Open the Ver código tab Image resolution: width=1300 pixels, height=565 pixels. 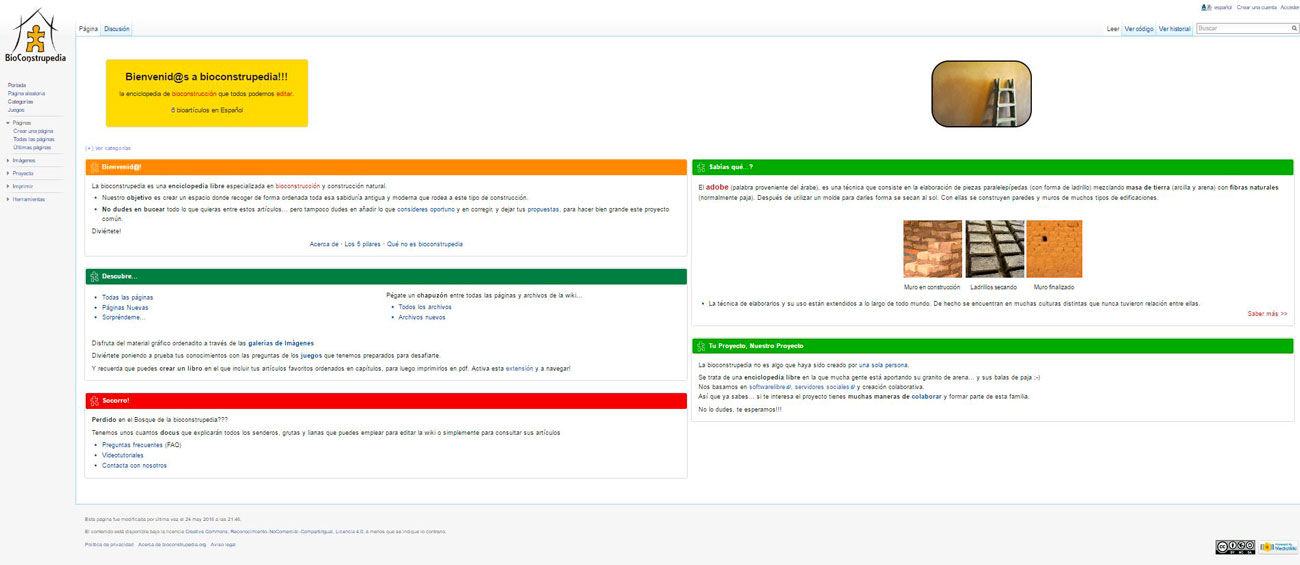pos(1138,29)
